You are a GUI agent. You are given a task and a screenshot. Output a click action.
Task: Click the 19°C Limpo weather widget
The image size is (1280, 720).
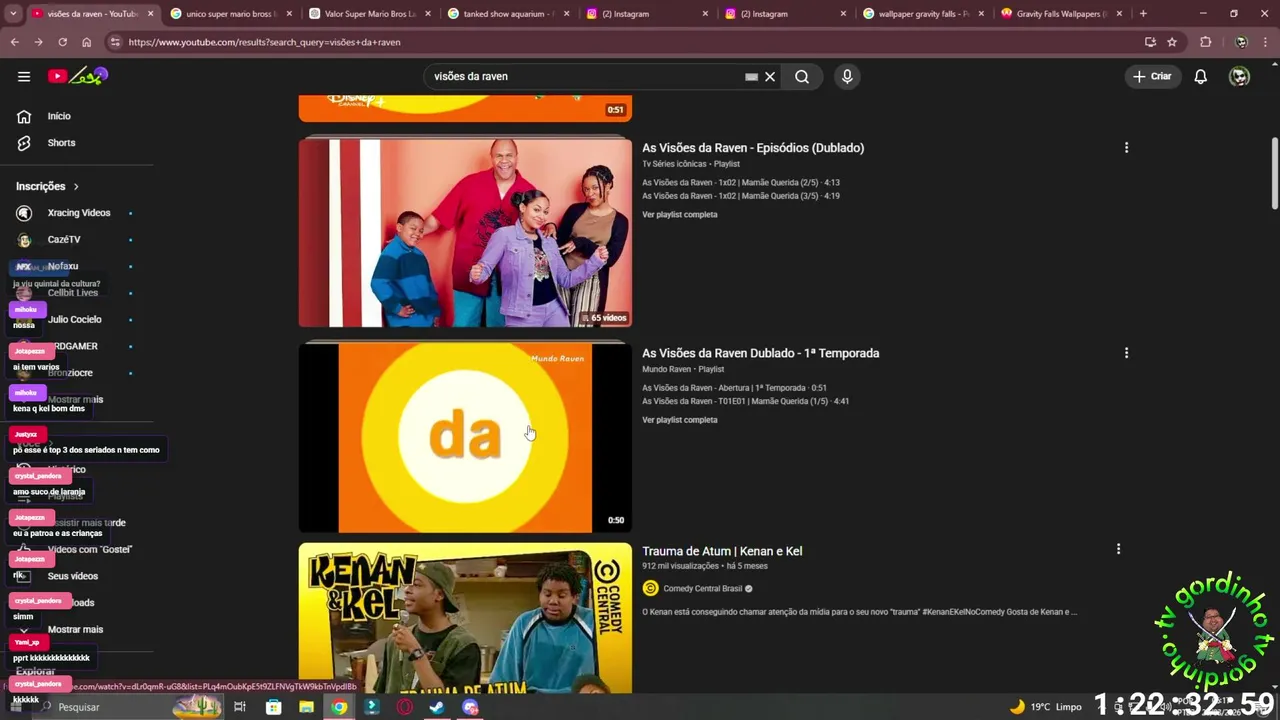(x=1046, y=707)
